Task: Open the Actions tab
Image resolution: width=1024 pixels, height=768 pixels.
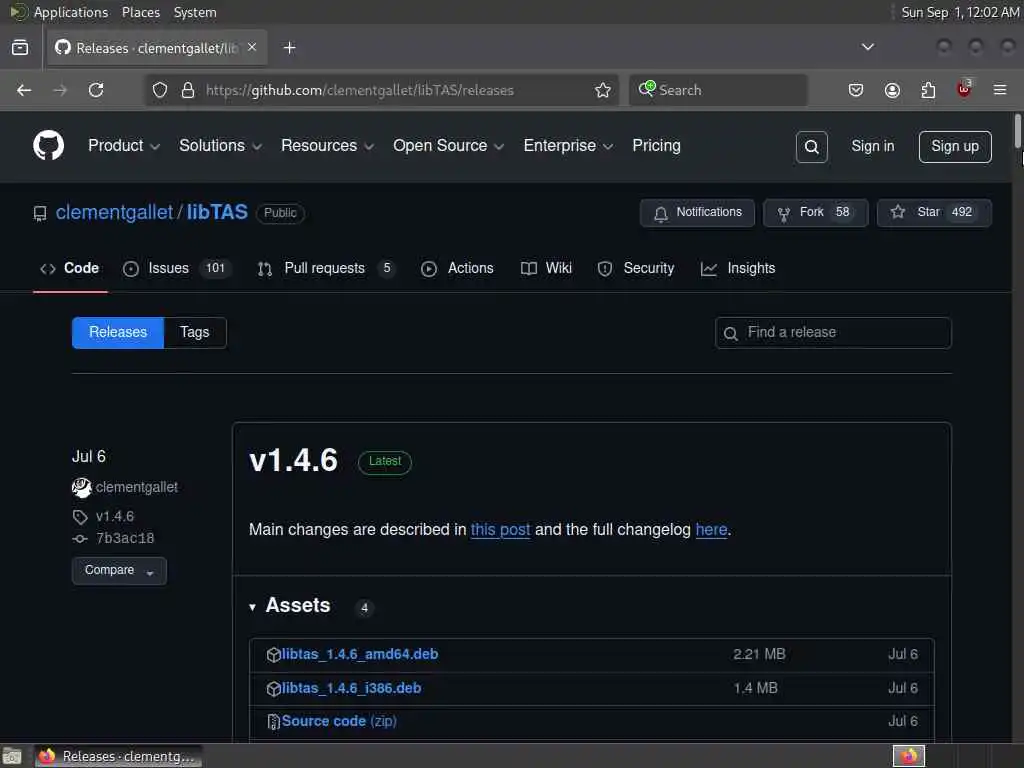Action: coord(457,268)
